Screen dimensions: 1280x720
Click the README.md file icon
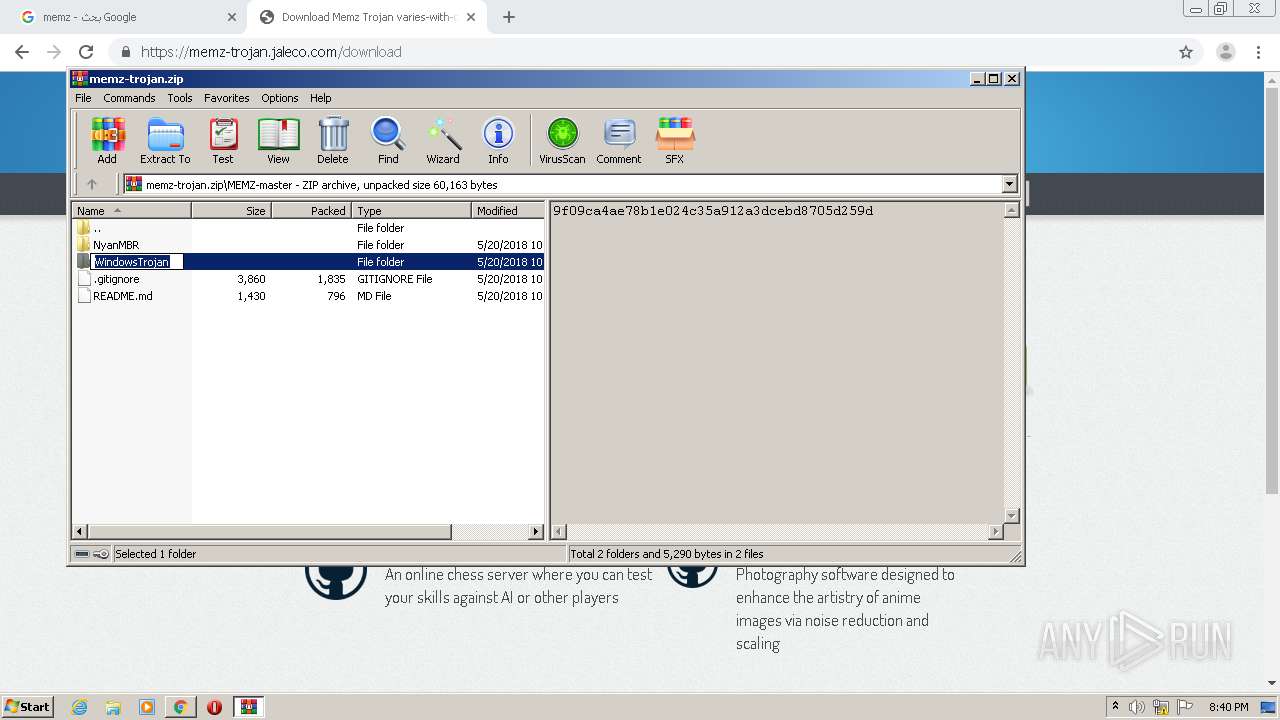coord(84,296)
